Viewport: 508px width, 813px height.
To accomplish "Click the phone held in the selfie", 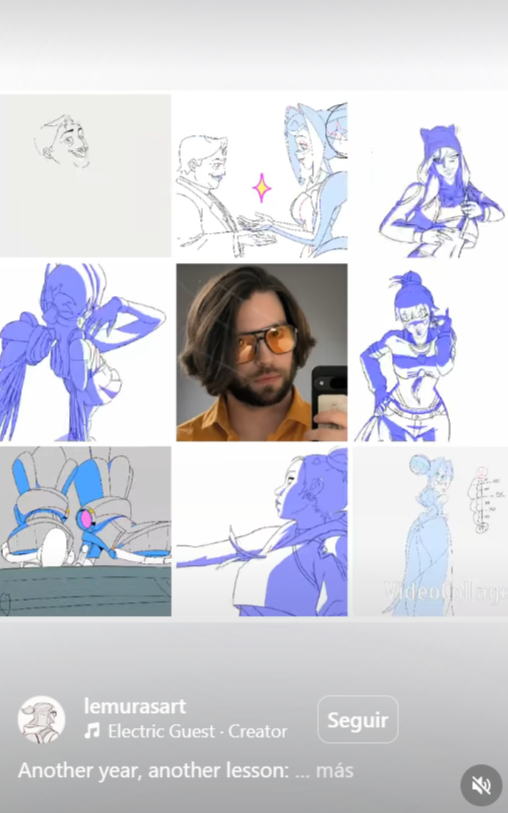I will coord(329,397).
